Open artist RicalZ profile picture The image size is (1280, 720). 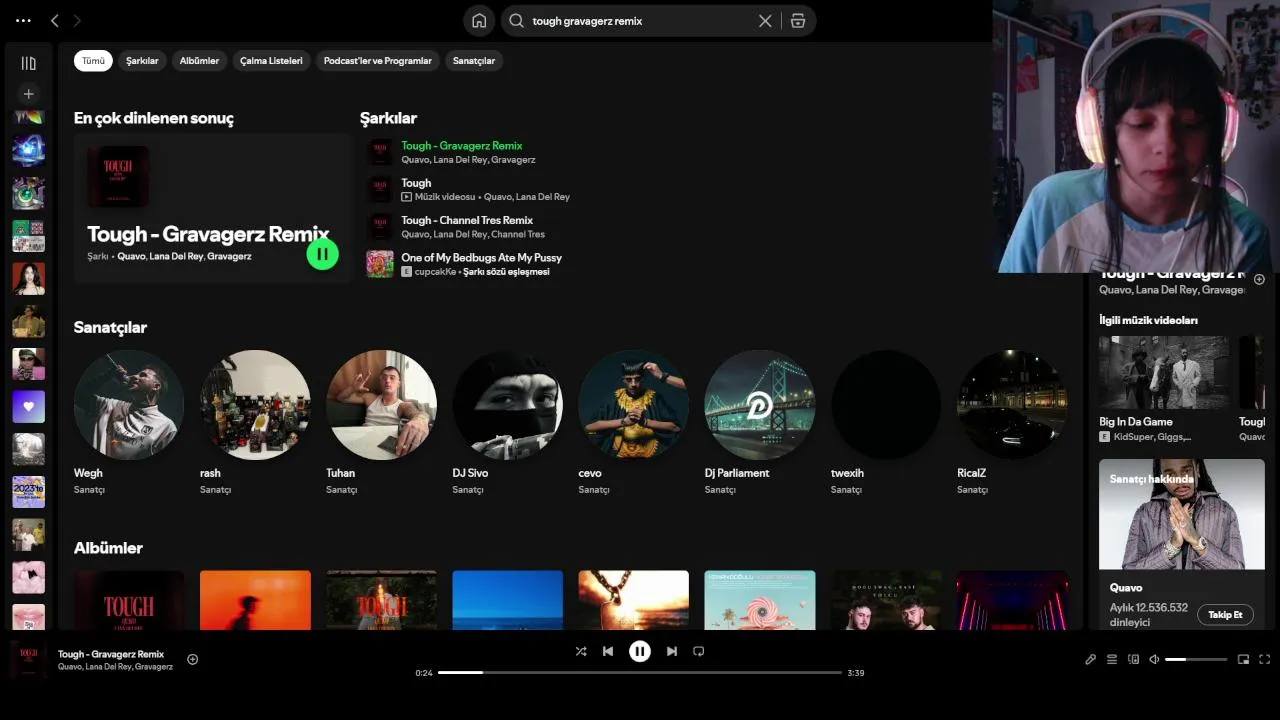point(1012,405)
